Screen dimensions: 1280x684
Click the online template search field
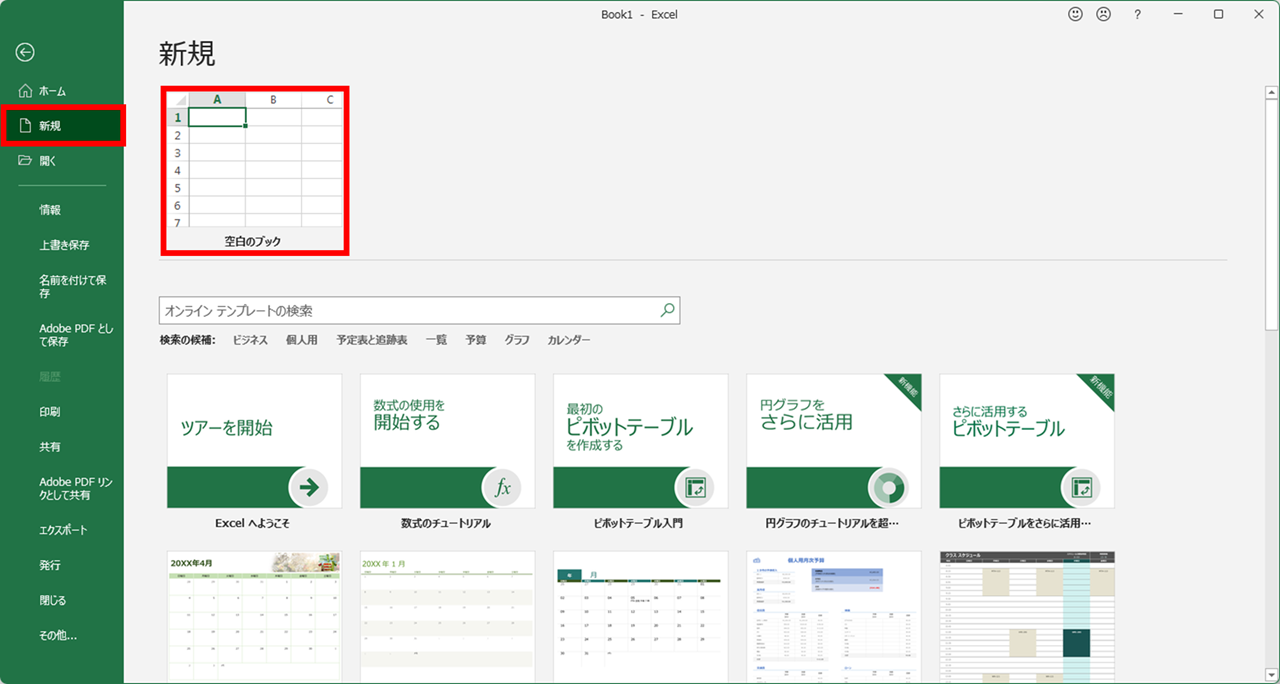408,311
